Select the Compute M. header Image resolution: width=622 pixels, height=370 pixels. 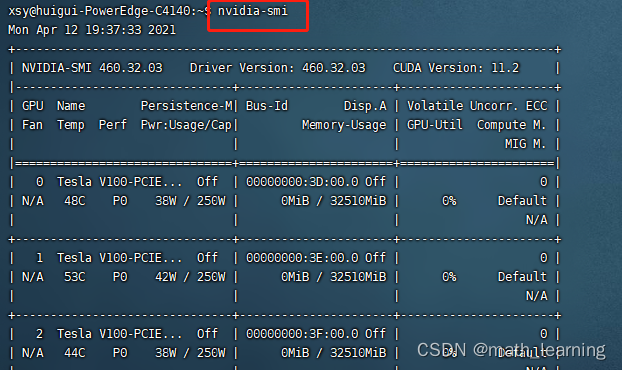511,125
